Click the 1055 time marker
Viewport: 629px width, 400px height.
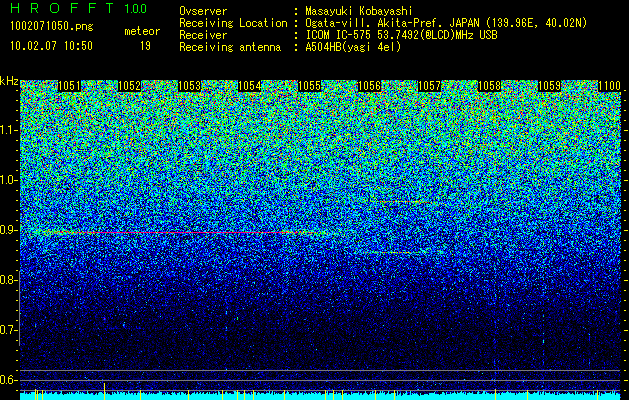pos(310,86)
